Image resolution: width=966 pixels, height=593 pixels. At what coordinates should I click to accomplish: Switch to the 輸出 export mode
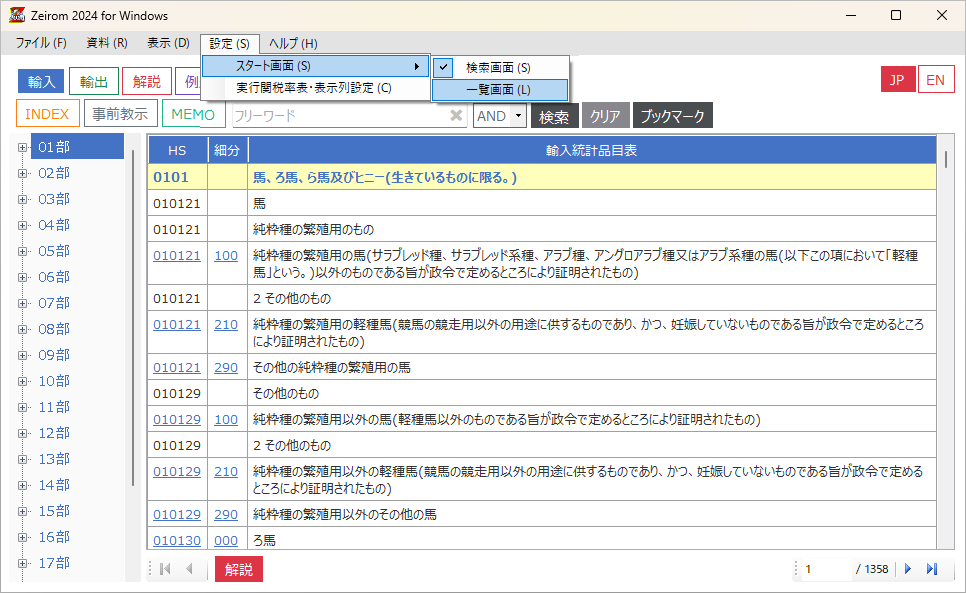coord(94,81)
